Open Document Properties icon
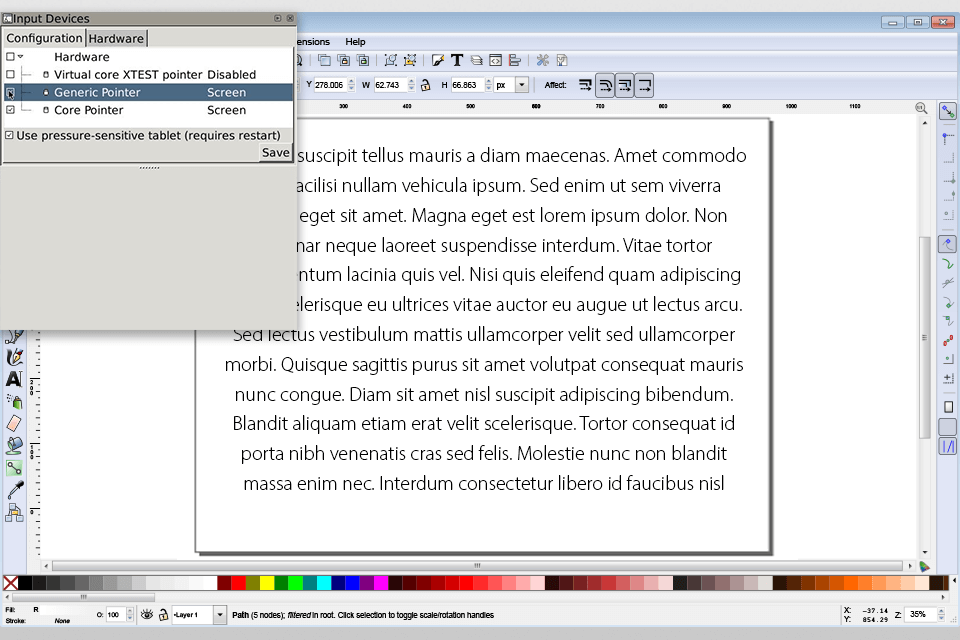This screenshot has width=960, height=640. (x=562, y=60)
